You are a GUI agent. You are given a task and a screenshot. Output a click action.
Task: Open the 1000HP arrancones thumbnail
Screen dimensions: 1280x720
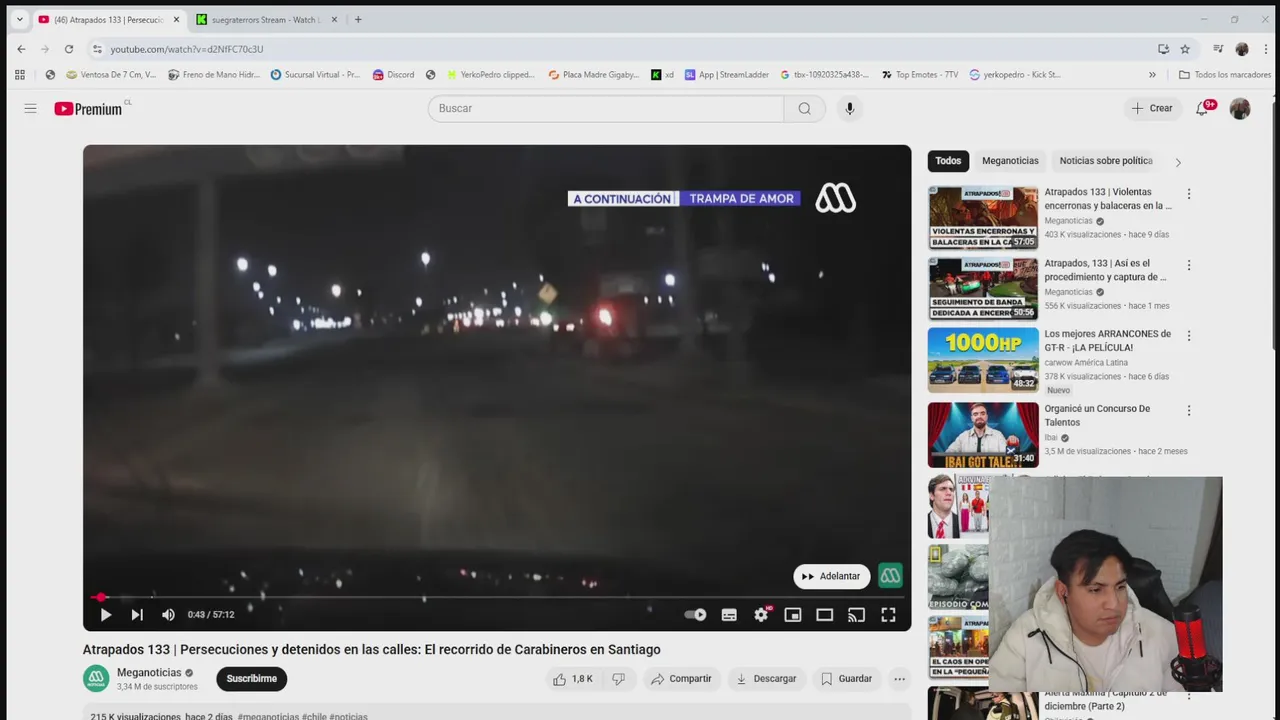click(983, 360)
